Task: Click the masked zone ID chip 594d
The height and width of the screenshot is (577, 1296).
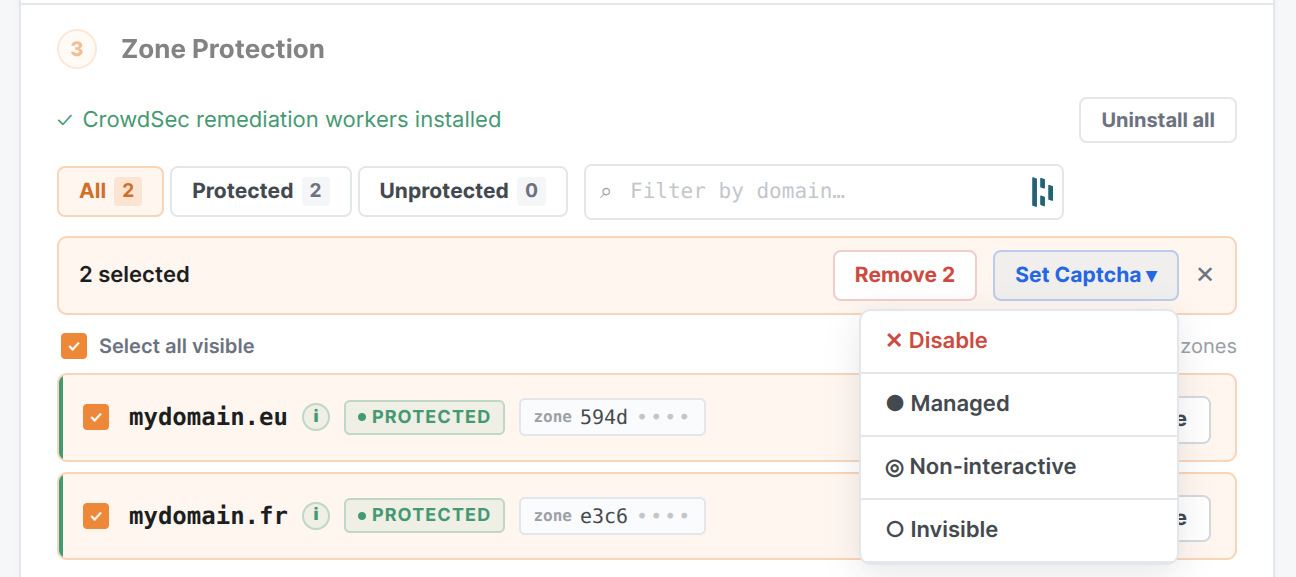Action: coord(612,417)
